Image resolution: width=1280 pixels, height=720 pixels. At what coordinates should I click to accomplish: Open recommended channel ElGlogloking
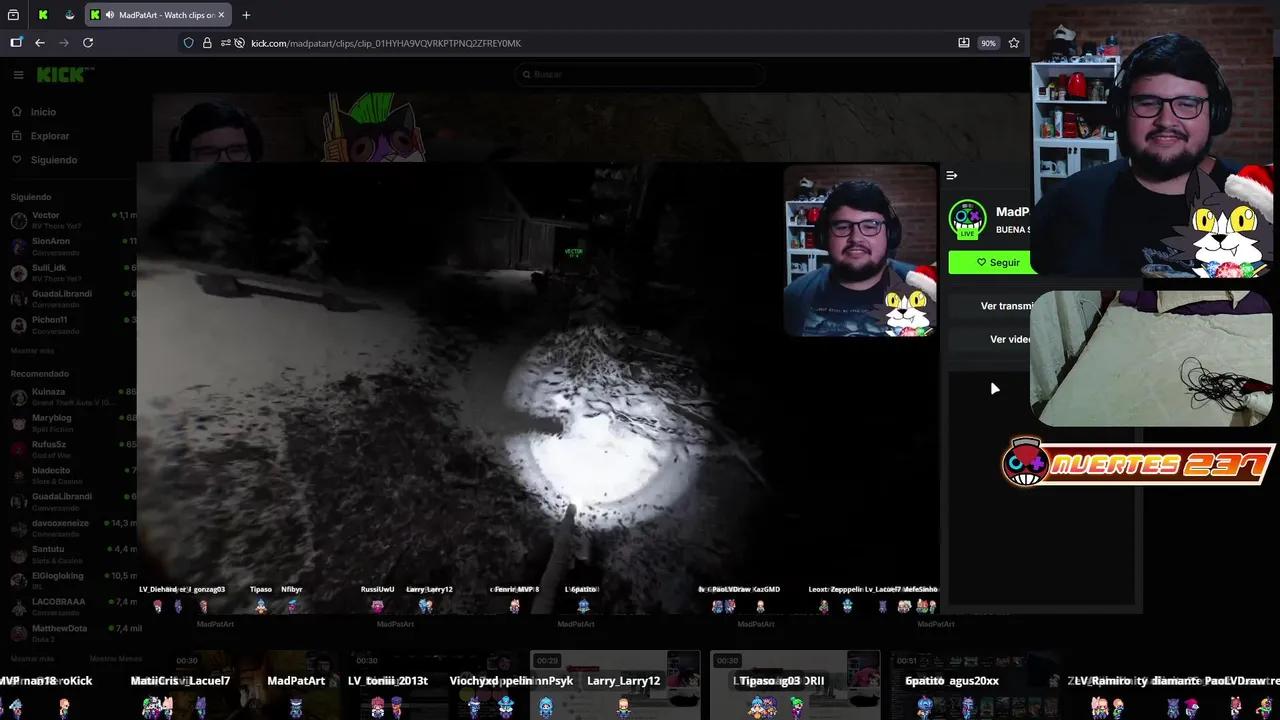(x=73, y=580)
